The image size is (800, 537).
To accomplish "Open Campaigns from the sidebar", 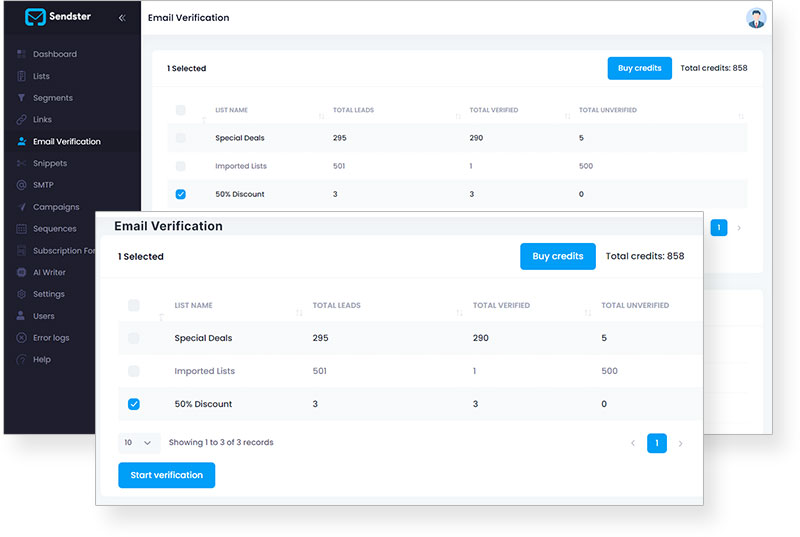I will (x=56, y=207).
